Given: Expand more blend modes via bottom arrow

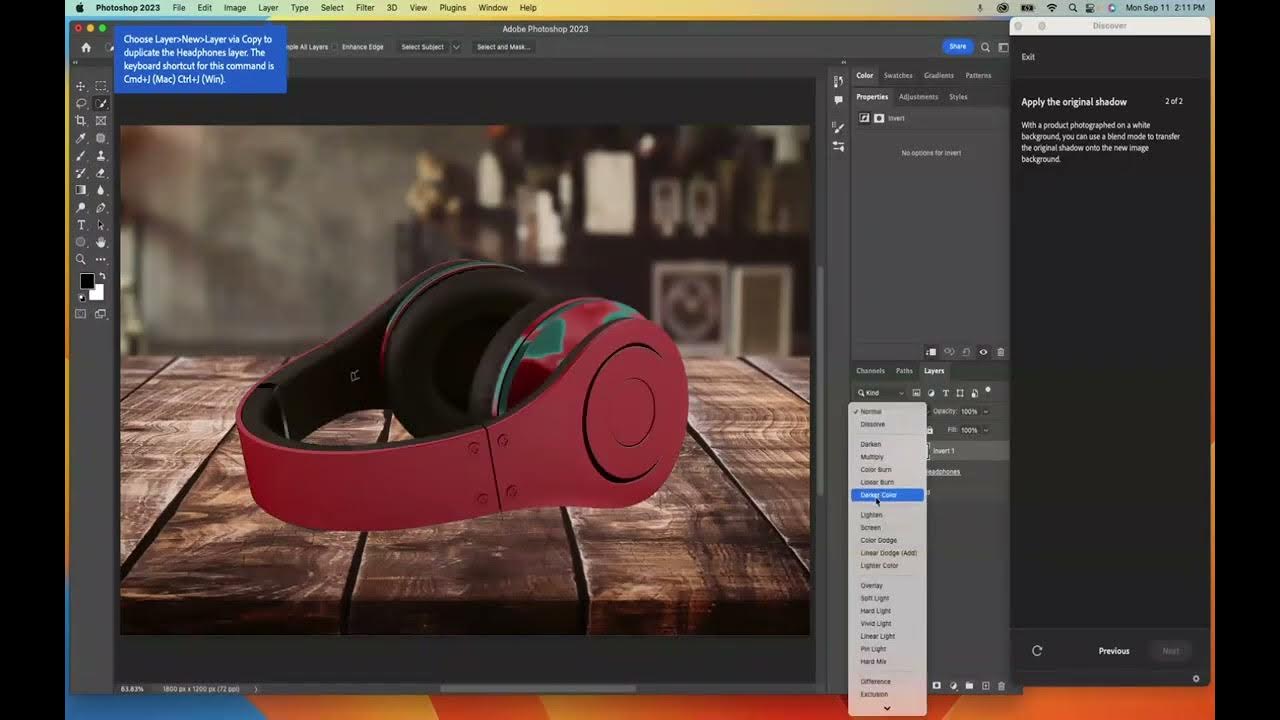Looking at the screenshot, I should (887, 708).
